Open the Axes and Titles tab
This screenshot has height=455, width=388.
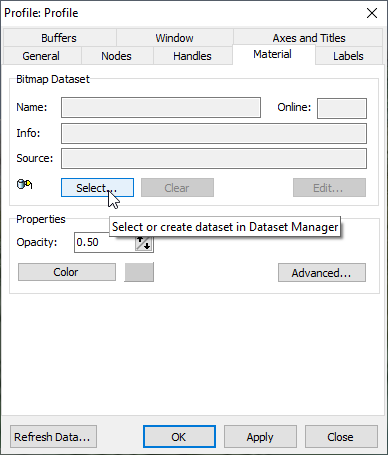[x=309, y=38]
